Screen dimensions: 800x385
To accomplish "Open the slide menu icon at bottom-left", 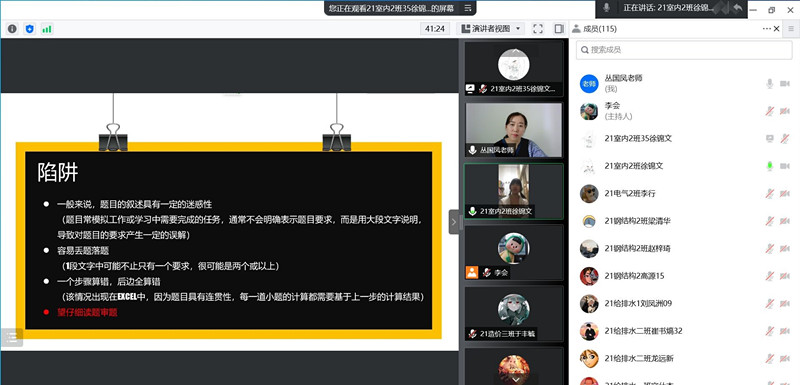I will pyautogui.click(x=12, y=337).
